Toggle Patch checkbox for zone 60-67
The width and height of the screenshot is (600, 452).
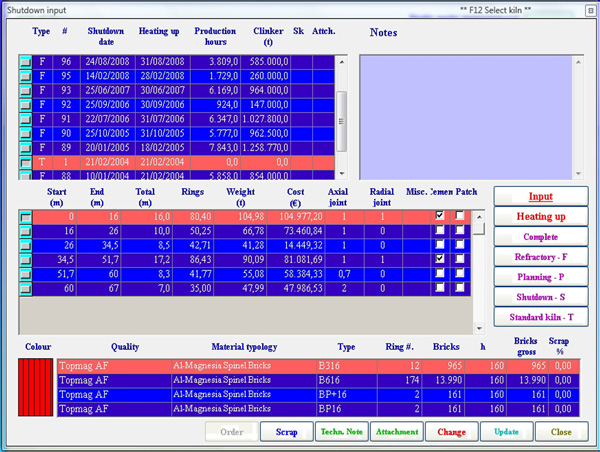pos(460,287)
